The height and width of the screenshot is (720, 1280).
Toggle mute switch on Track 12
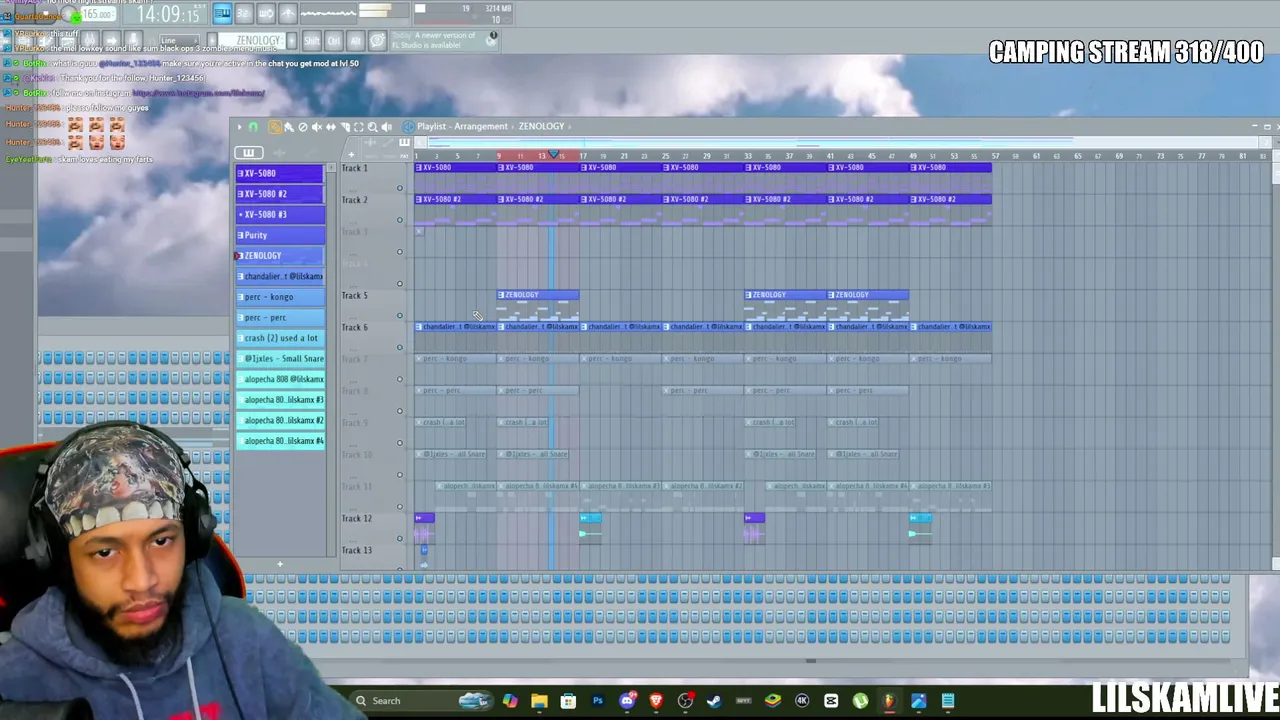399,539
